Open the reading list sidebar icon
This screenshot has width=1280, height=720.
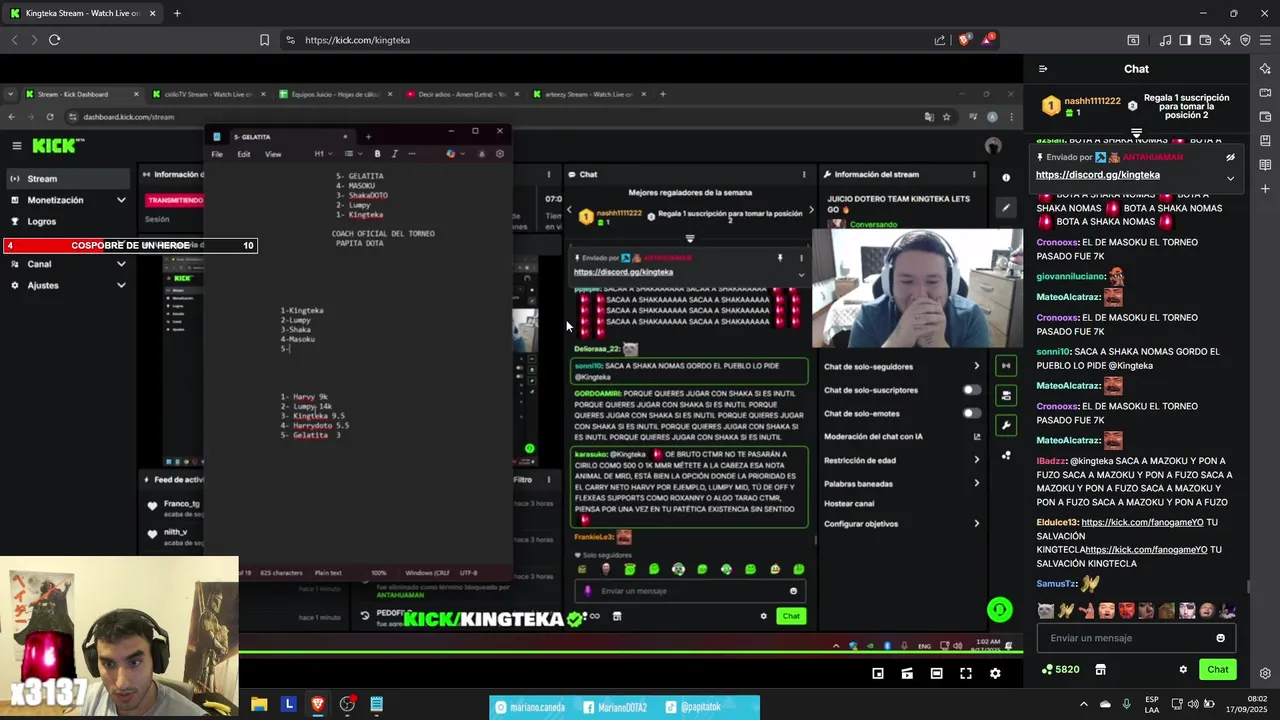tap(1265, 165)
